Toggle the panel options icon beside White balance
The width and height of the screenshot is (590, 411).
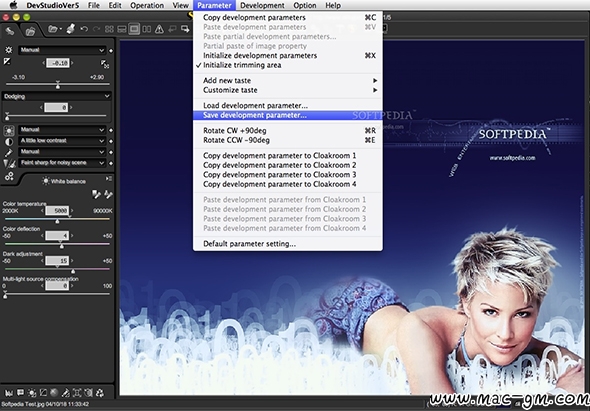(x=109, y=179)
